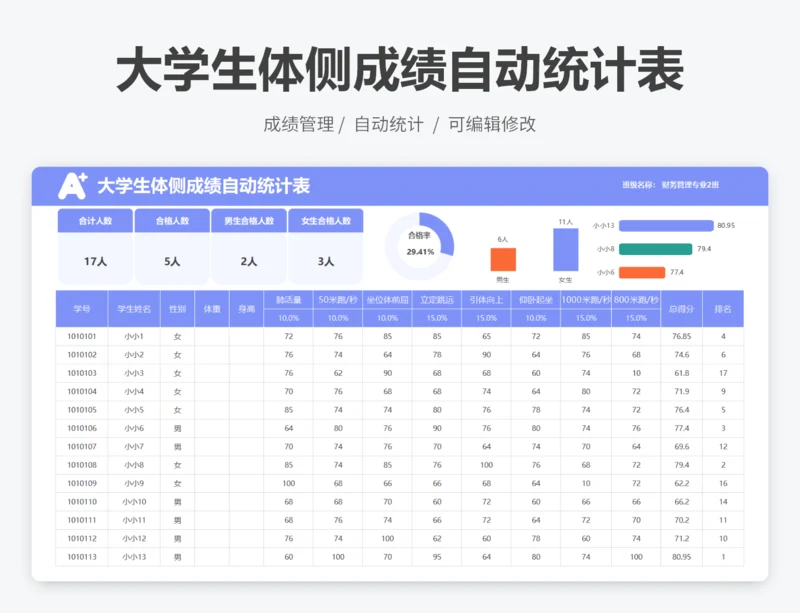Click the 排名 column header
Viewport: 800px width, 613px height.
click(723, 309)
